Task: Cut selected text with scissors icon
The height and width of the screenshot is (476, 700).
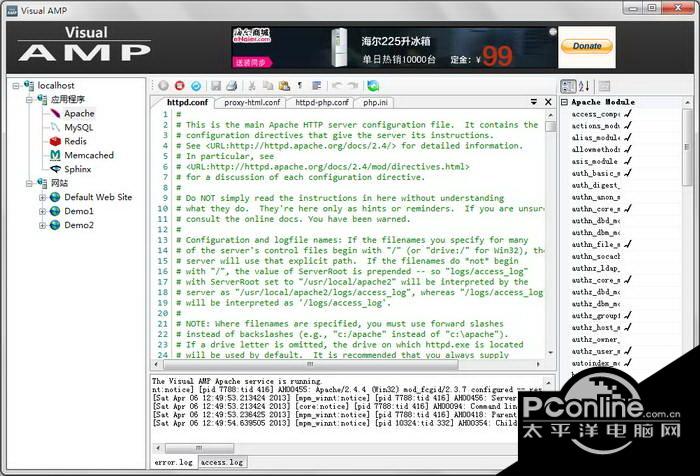Action: 252,86
